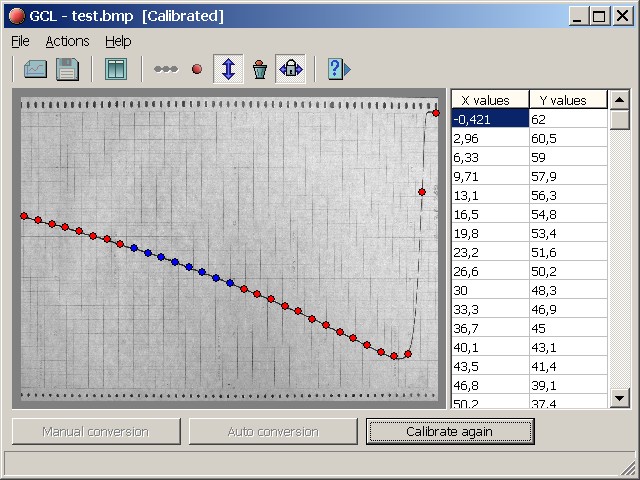Click the open image toolbar icon
640x480 pixels.
(35, 69)
